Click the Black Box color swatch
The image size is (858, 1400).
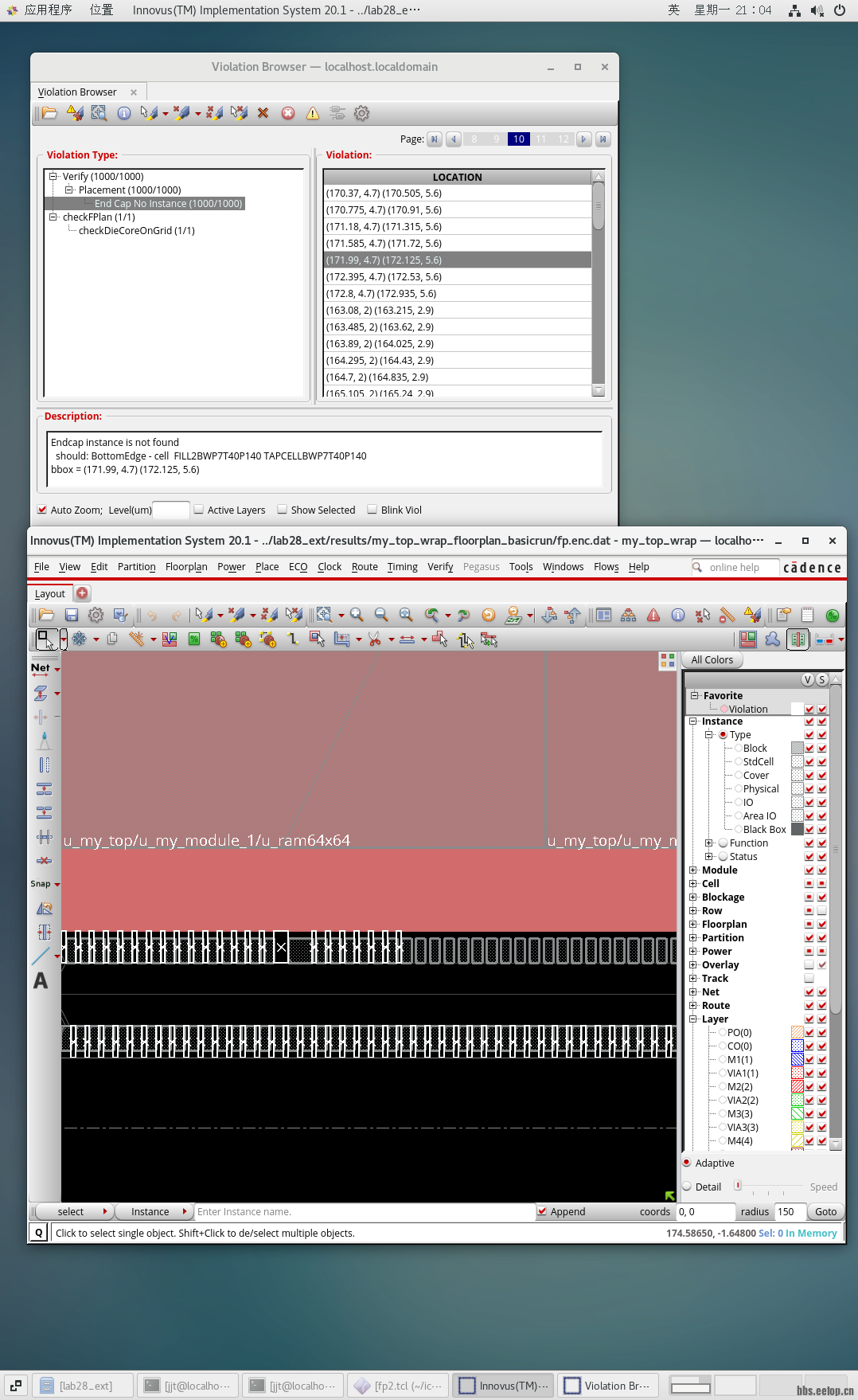[797, 829]
